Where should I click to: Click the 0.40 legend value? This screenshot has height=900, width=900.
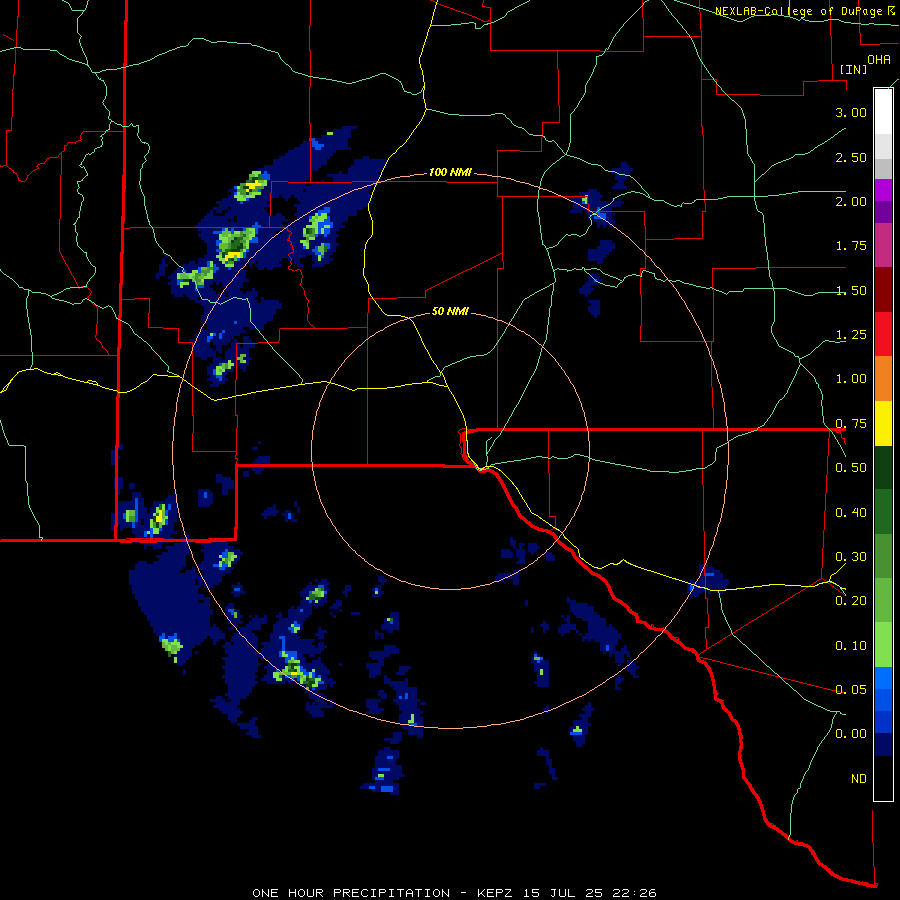point(851,513)
